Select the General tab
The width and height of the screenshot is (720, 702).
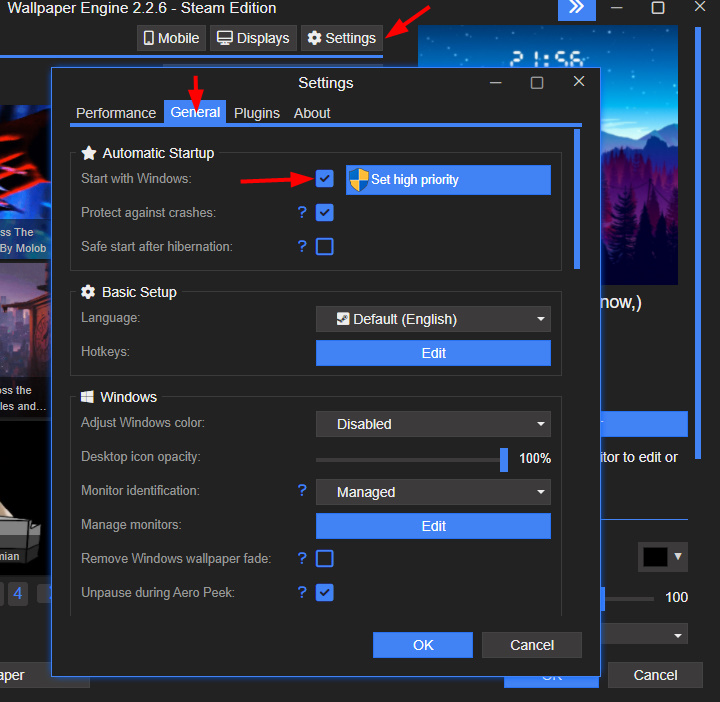pos(195,112)
